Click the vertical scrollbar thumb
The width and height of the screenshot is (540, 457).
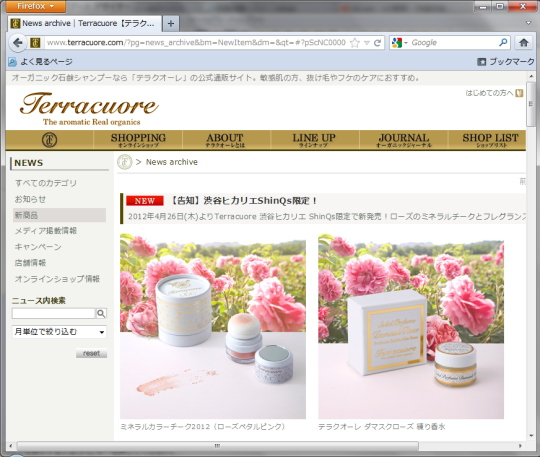click(531, 104)
